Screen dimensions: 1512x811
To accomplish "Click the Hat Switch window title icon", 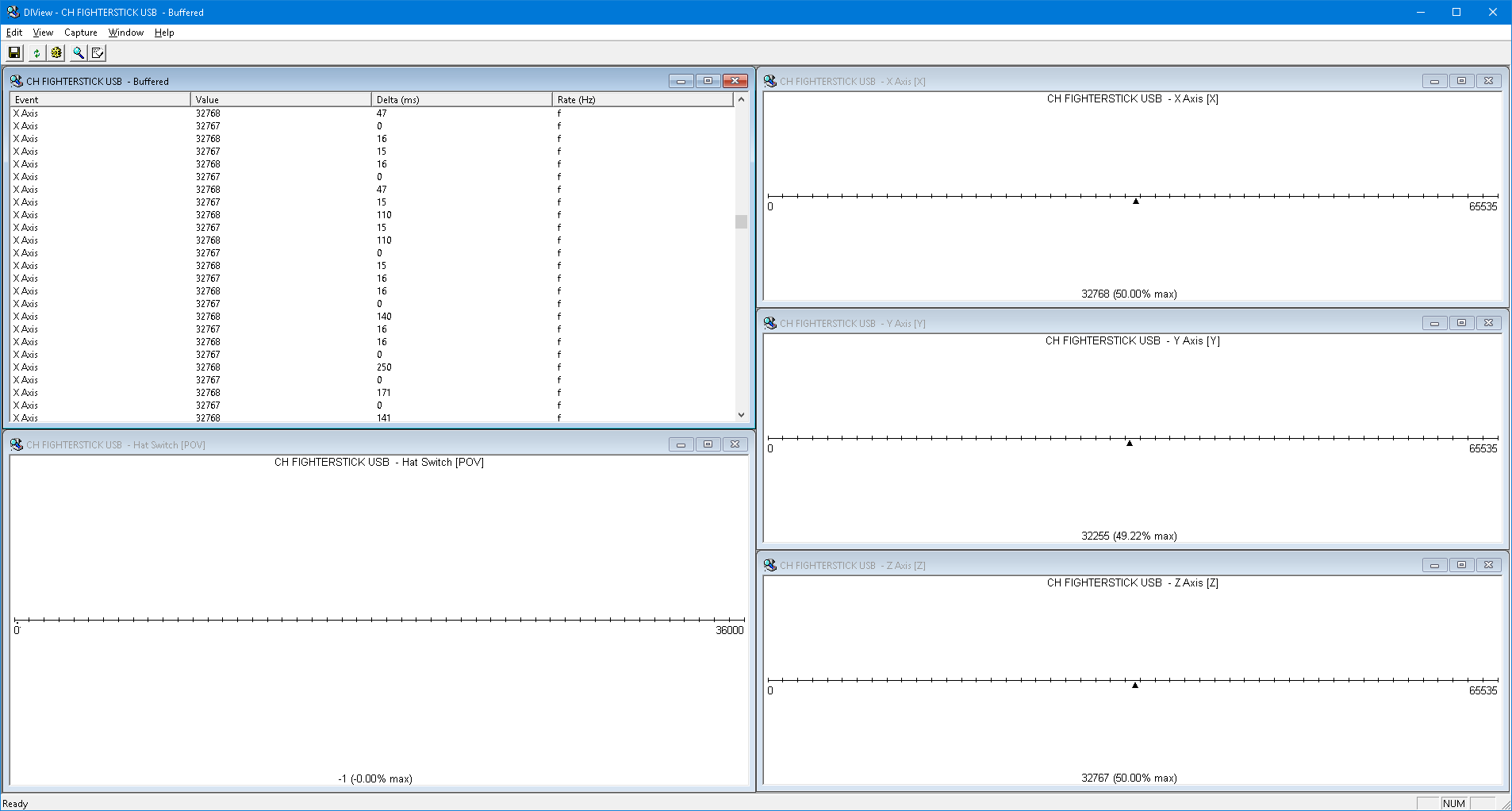I will coord(17,444).
